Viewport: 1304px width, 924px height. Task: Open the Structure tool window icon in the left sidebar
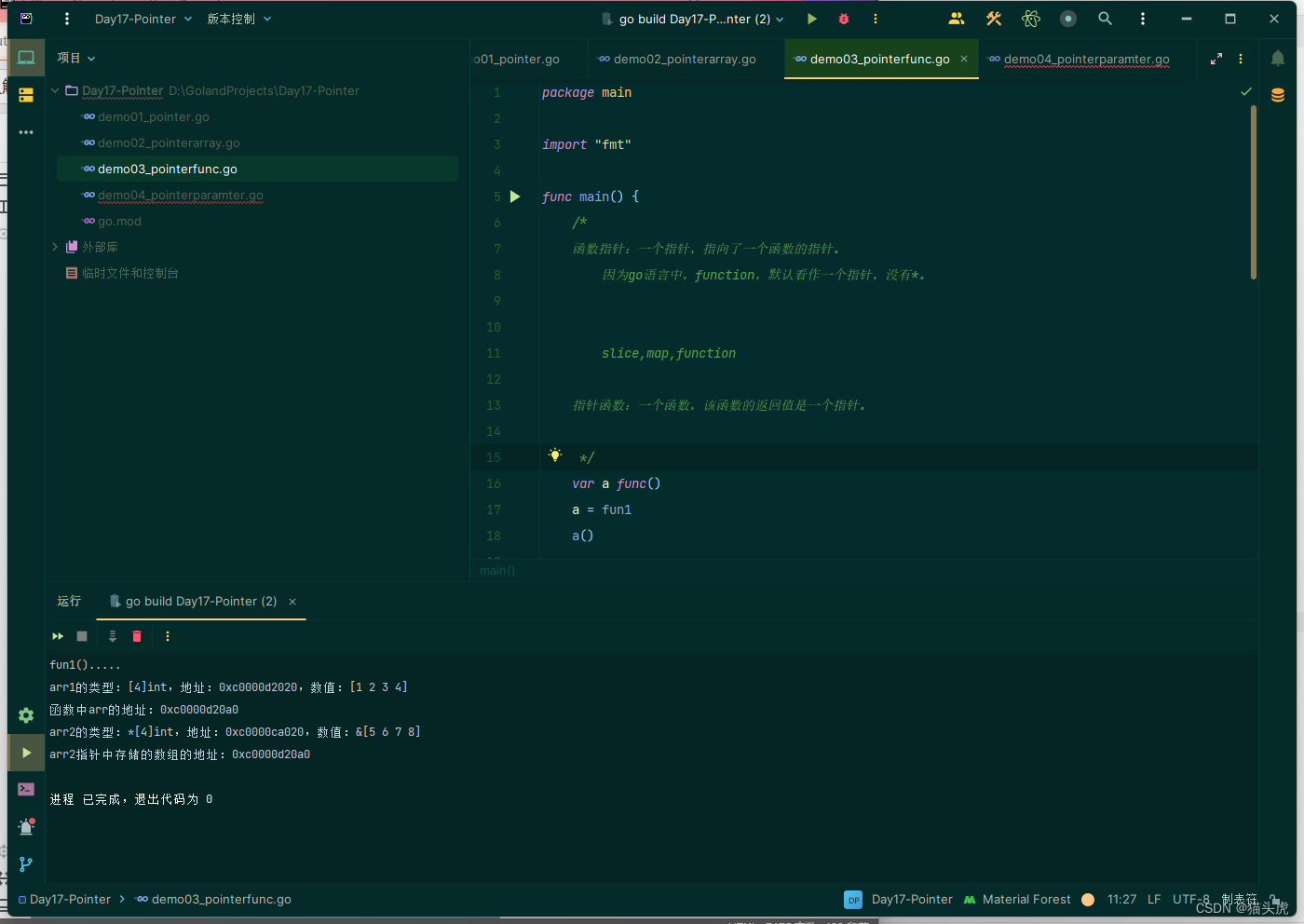tap(26, 95)
